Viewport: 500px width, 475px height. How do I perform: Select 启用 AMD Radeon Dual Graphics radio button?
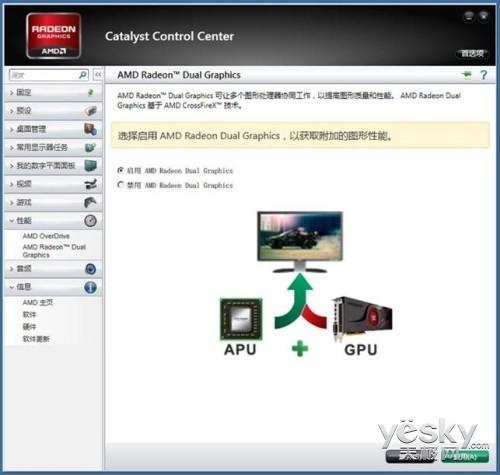click(x=121, y=170)
